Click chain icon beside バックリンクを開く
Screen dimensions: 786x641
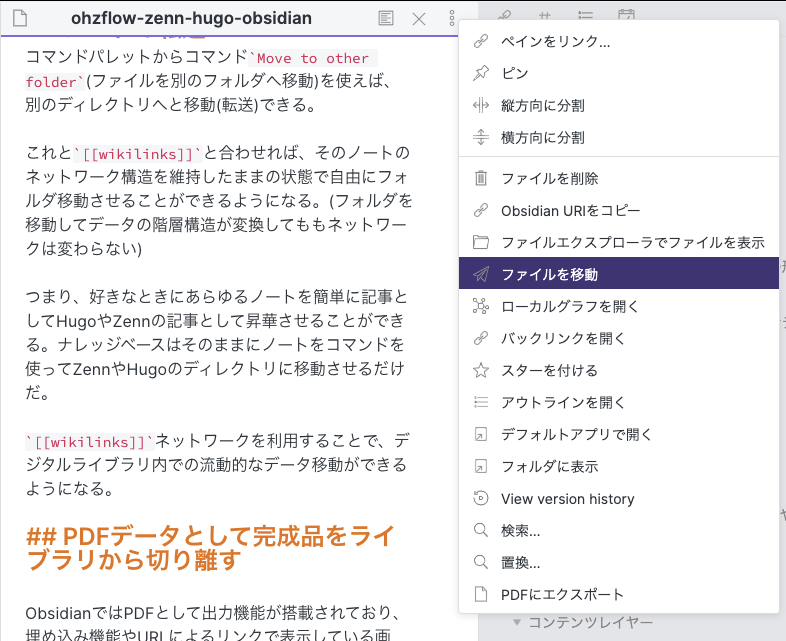click(481, 338)
